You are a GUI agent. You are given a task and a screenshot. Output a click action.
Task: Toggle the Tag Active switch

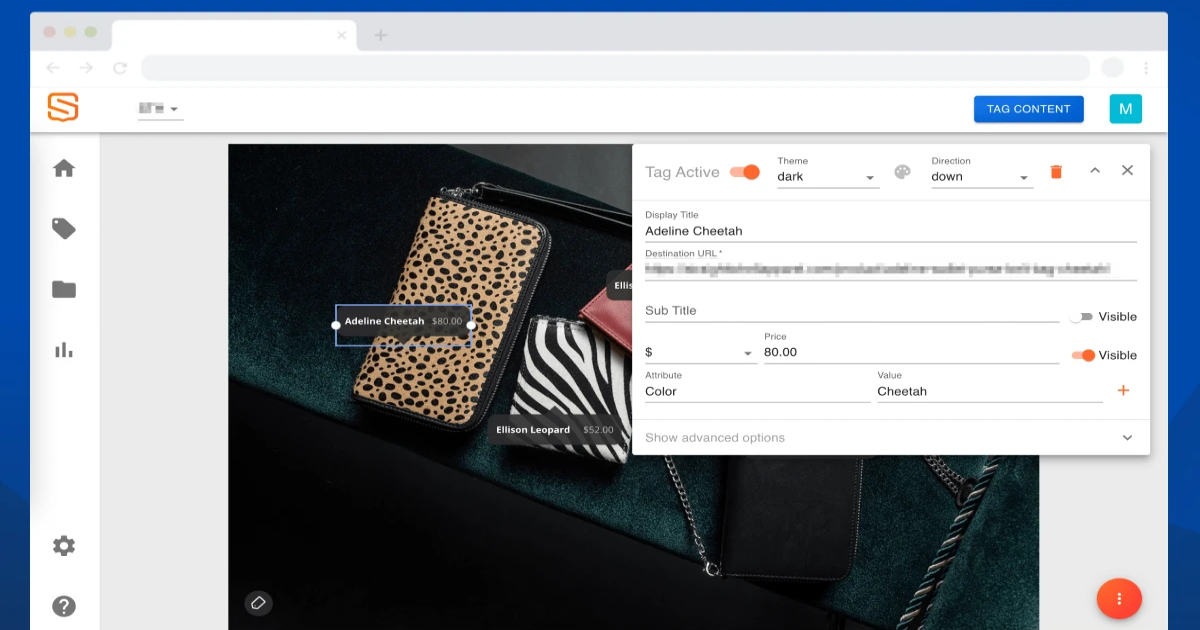[745, 172]
